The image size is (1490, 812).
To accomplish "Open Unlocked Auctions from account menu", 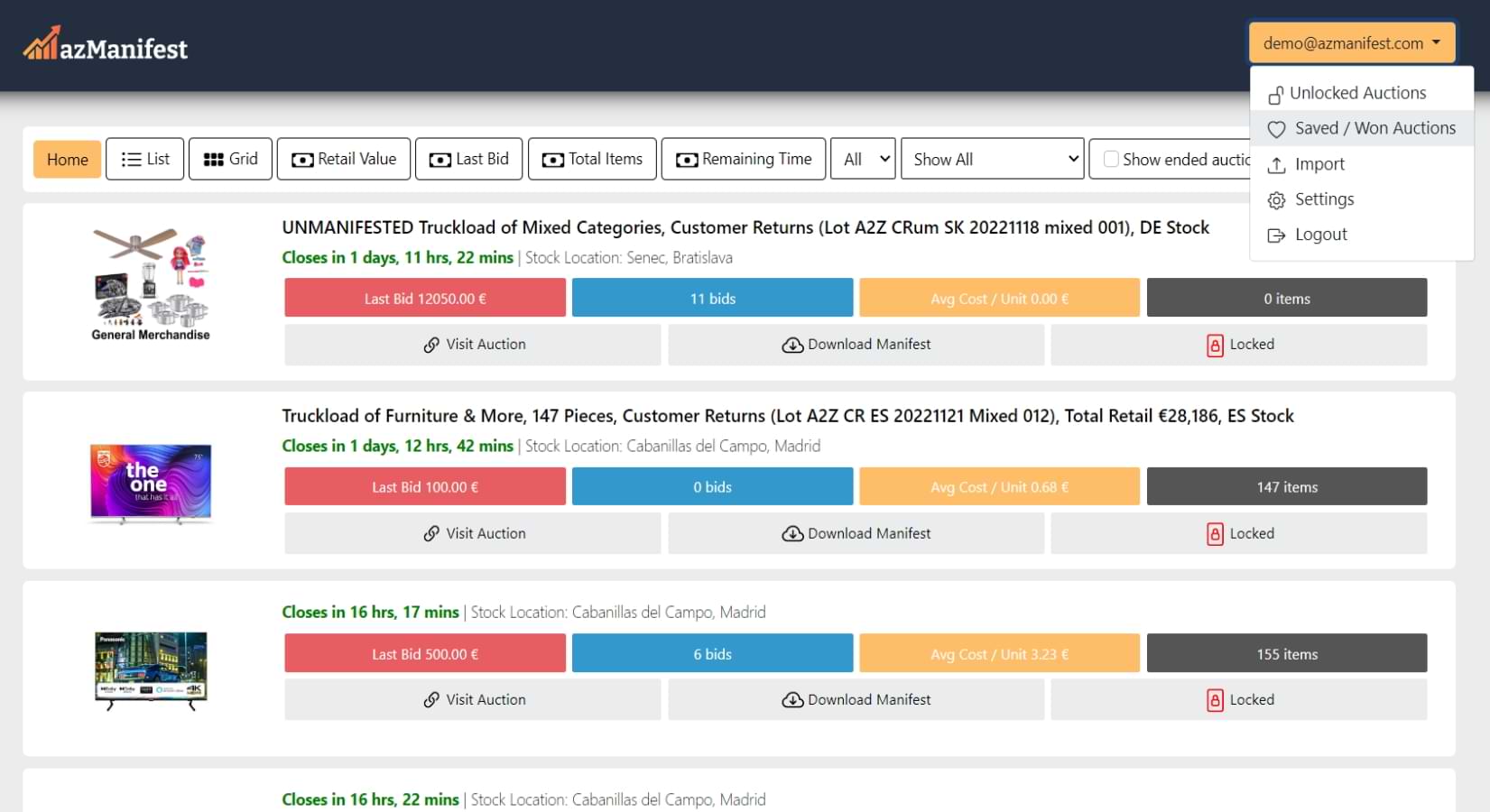I will (x=1356, y=93).
